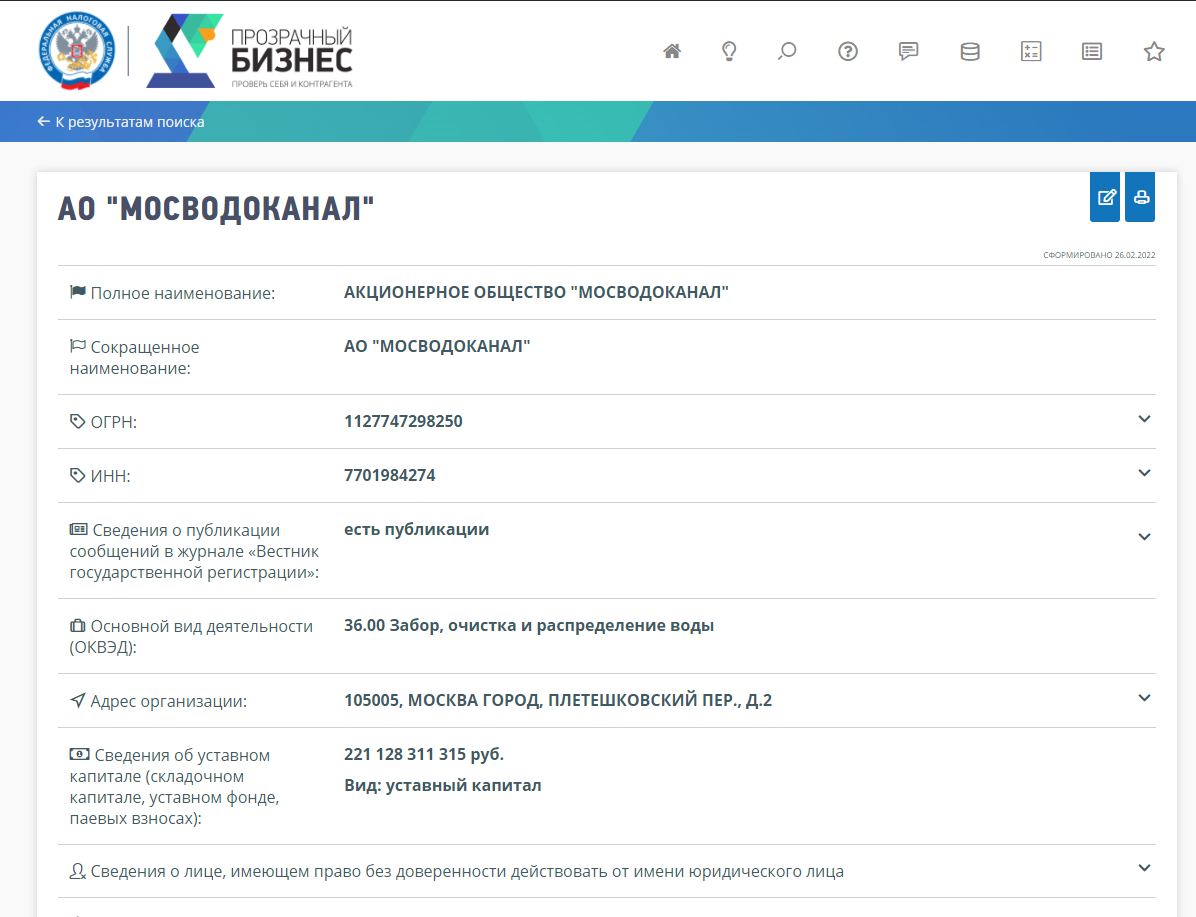Screen dimensions: 1196x917
Task: Print the company card
Action: (x=1140, y=197)
